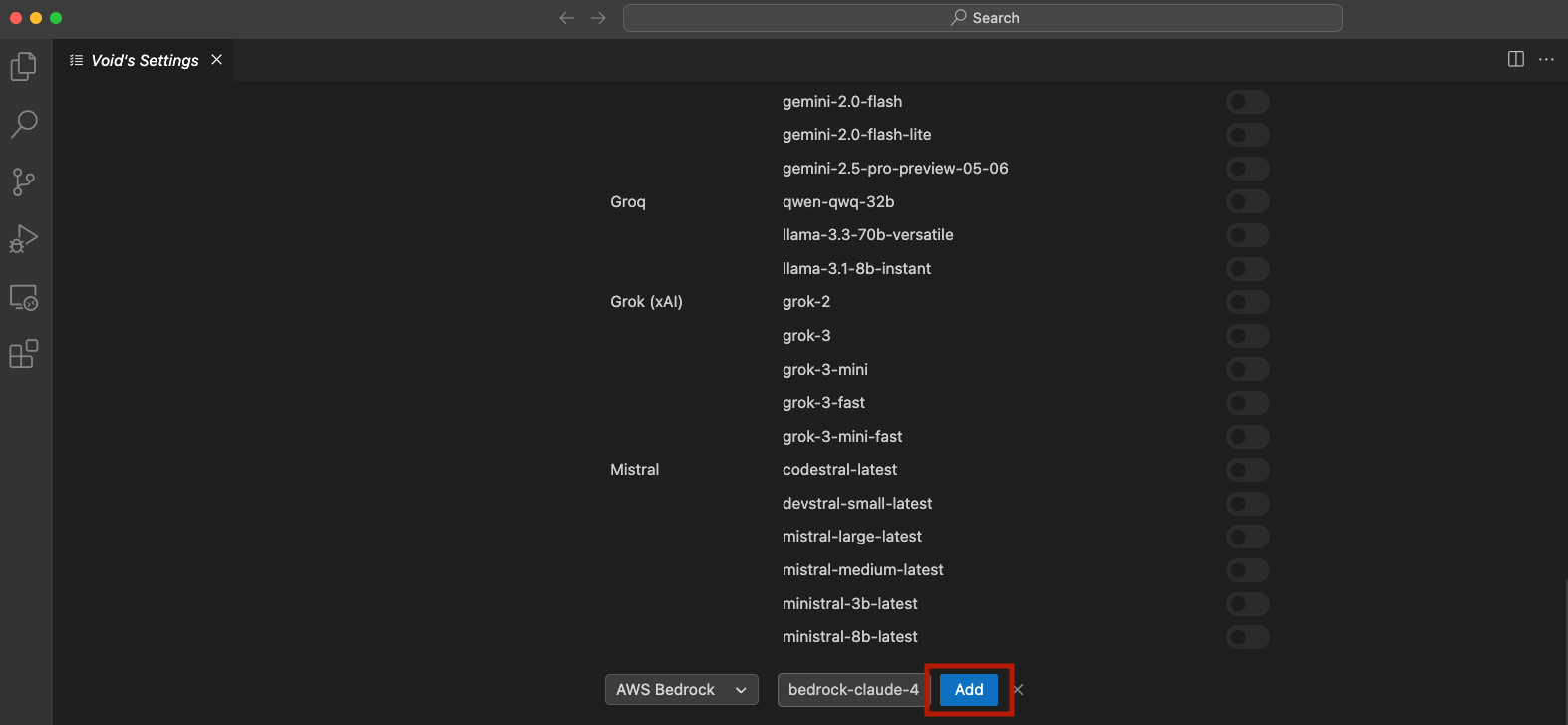Enable the codestral-latest toggle
Screen dimensions: 1568x725
point(1247,470)
